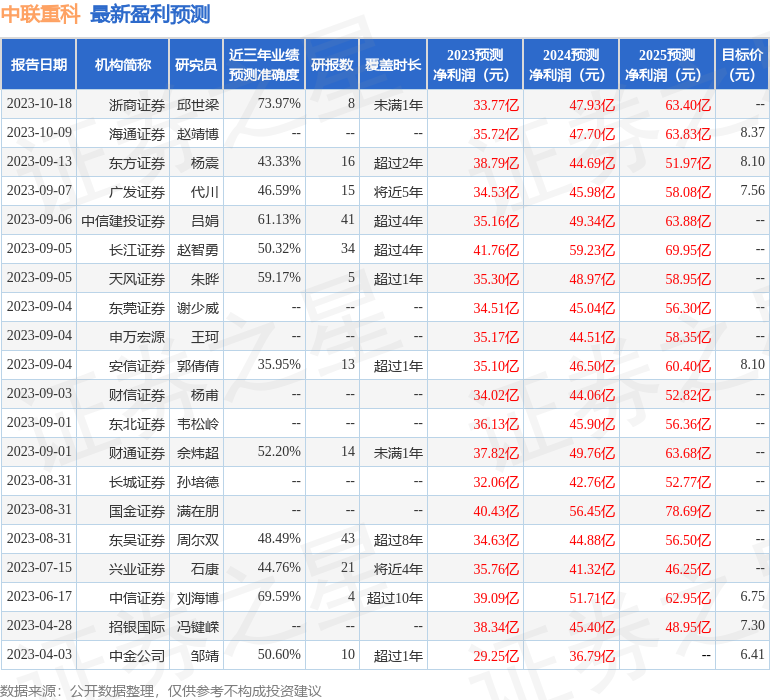This screenshot has height=700, width=770.
Task: Click the 最新盈利预测 heading
Action: (150, 14)
